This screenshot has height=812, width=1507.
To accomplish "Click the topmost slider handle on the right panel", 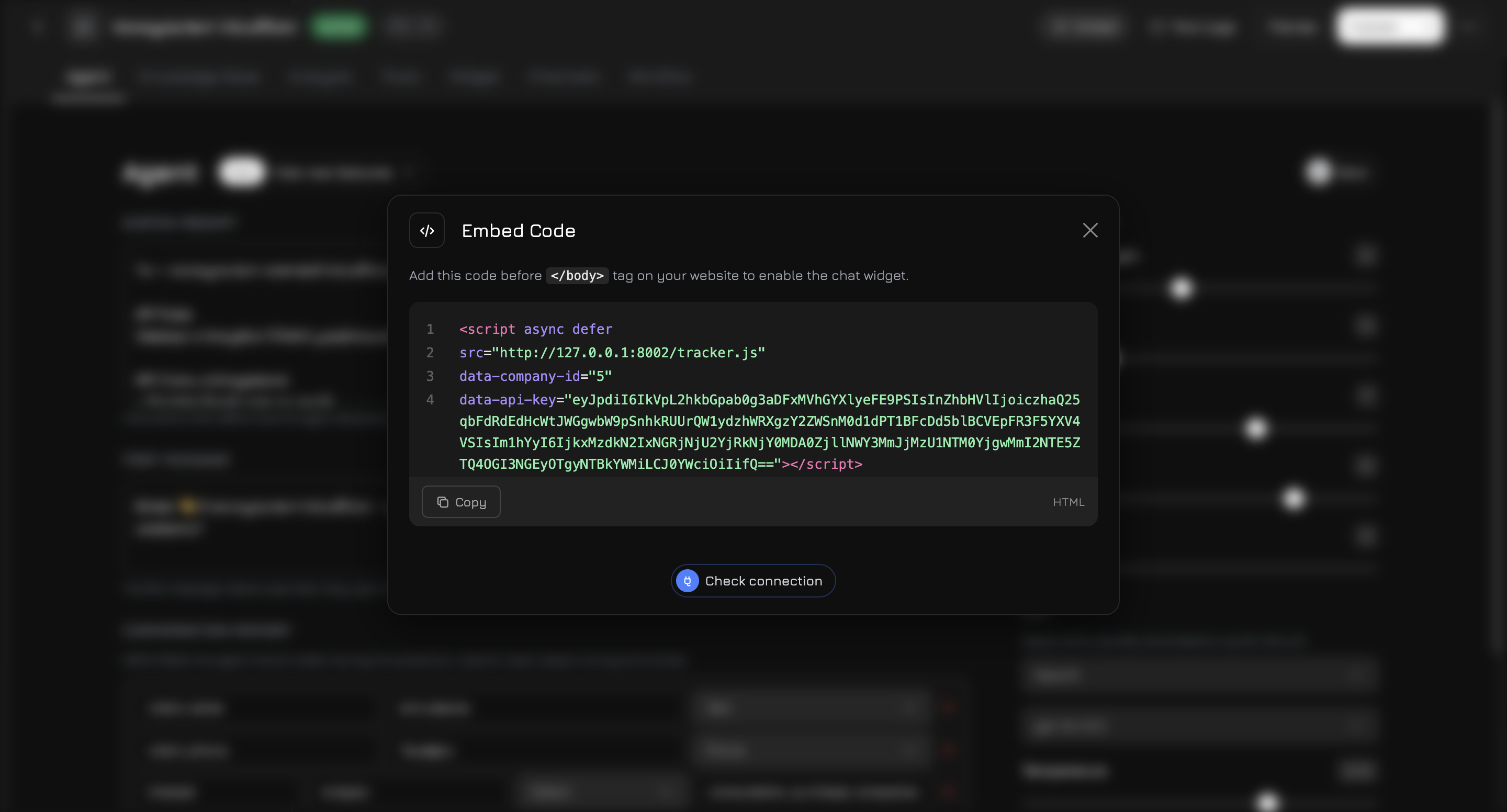I will (1180, 288).
